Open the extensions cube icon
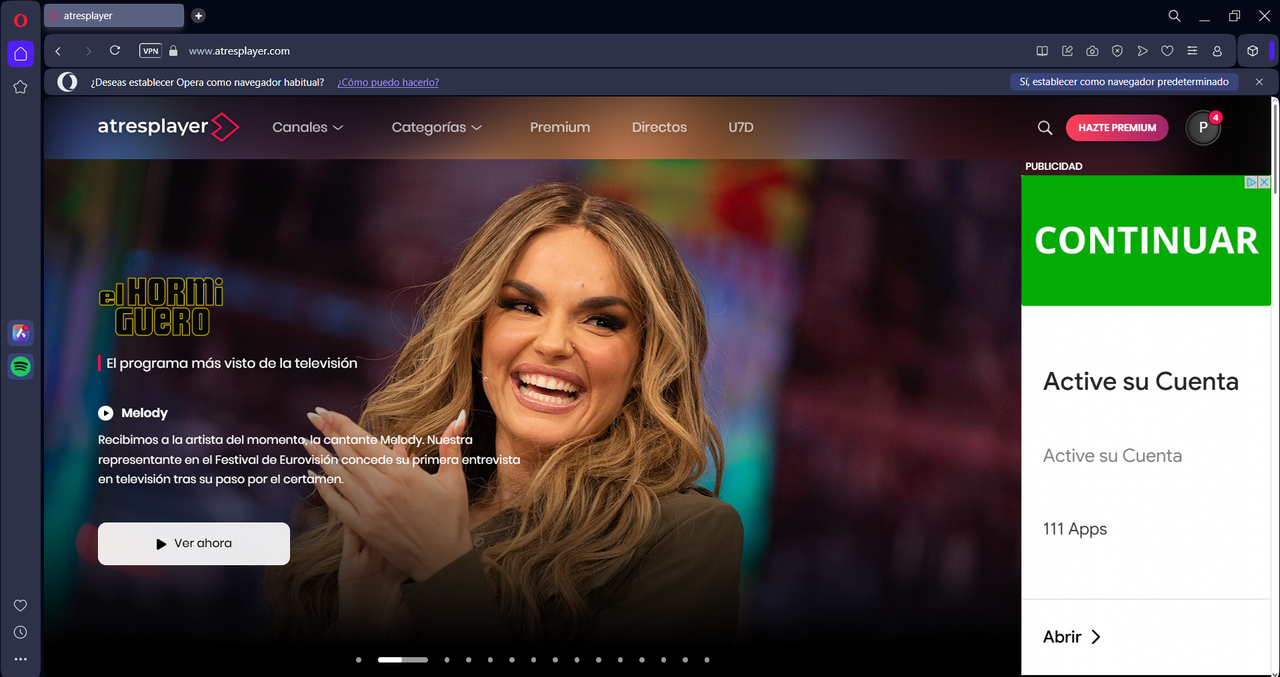1280x677 pixels. (x=1252, y=51)
